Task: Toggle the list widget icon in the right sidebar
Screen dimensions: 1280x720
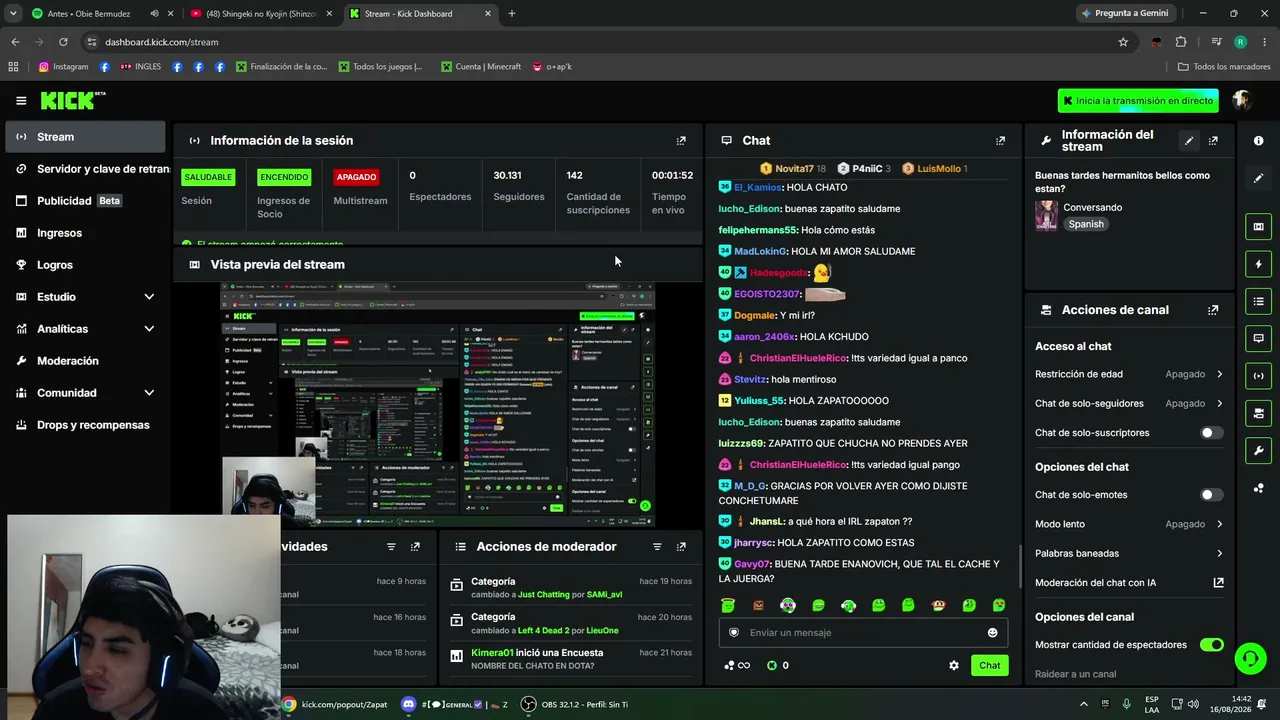Action: pyautogui.click(x=1259, y=301)
